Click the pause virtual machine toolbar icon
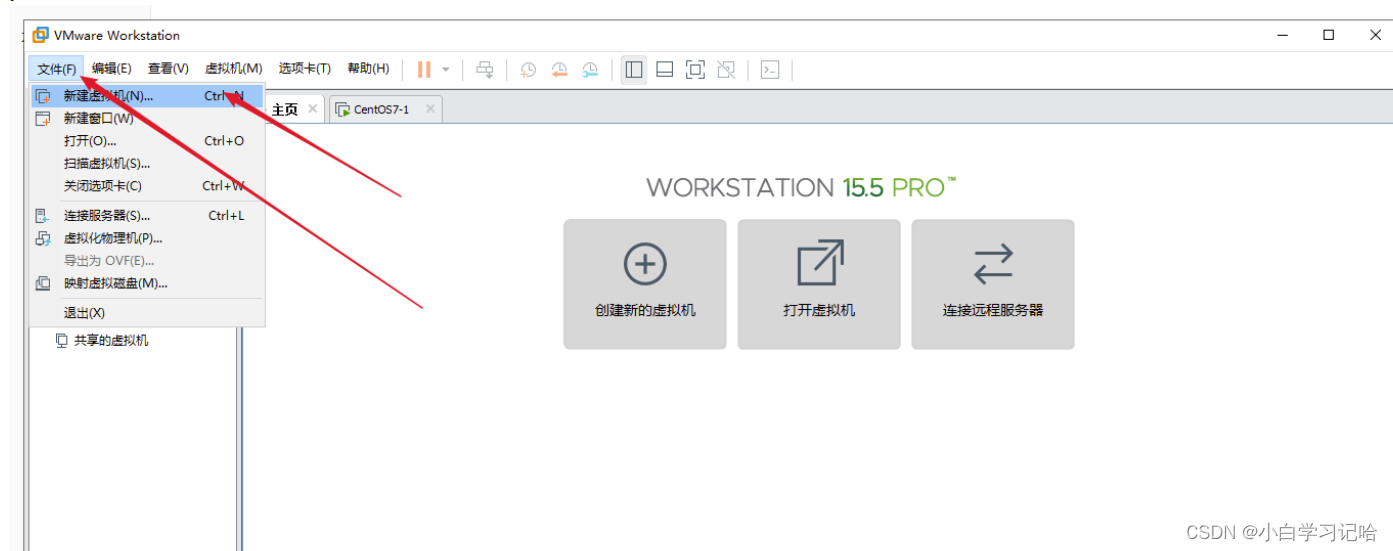This screenshot has height=551, width=1393. click(x=424, y=69)
